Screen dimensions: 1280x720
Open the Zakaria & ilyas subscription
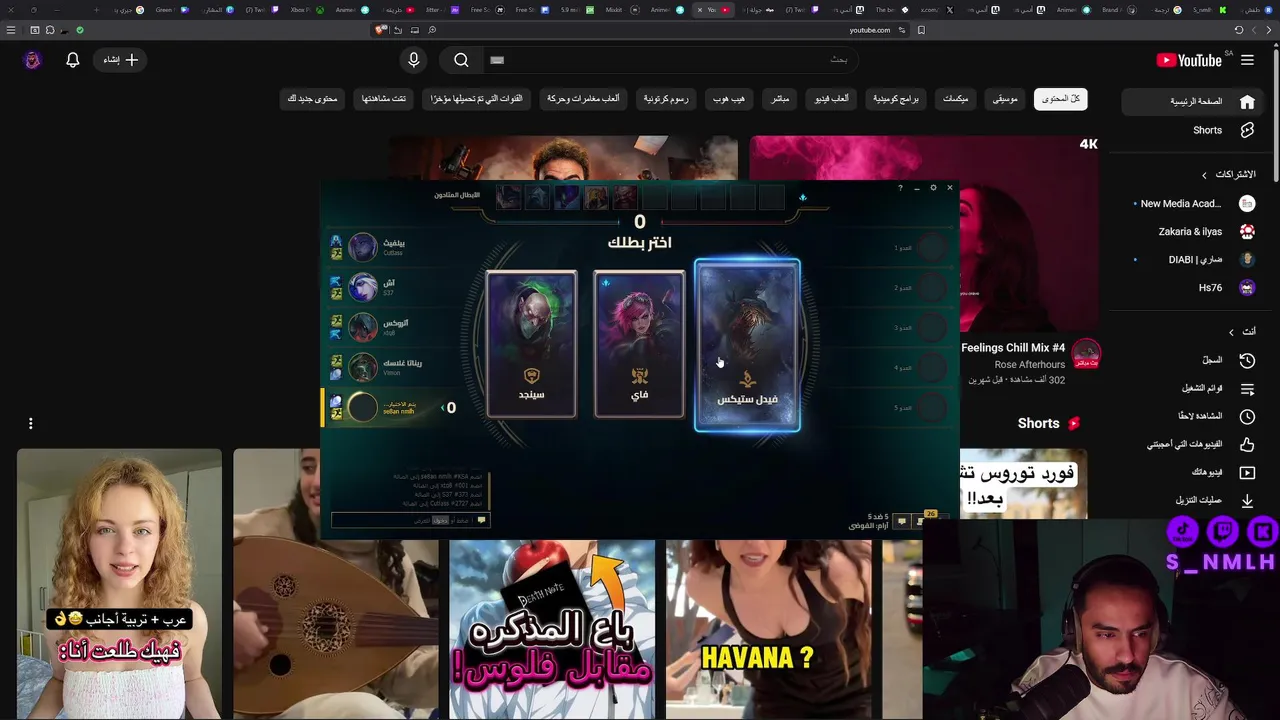coord(1195,232)
